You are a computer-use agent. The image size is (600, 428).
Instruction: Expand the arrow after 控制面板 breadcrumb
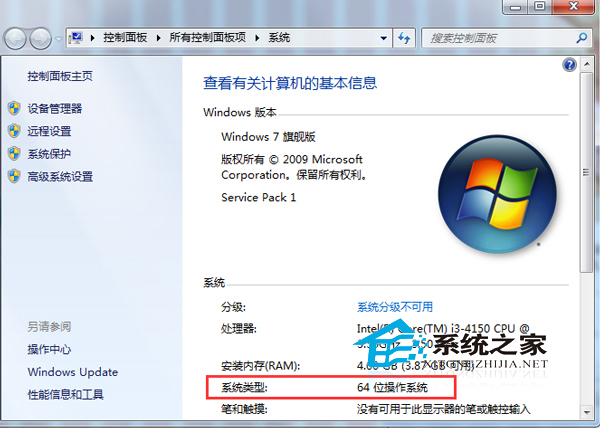pos(158,38)
